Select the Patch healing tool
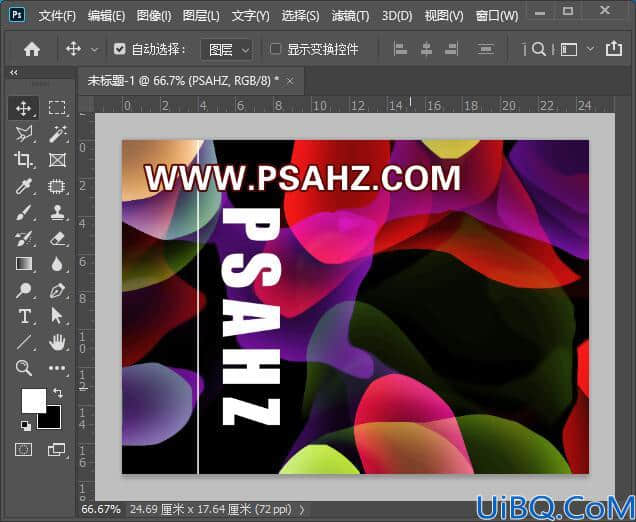 pos(57,187)
